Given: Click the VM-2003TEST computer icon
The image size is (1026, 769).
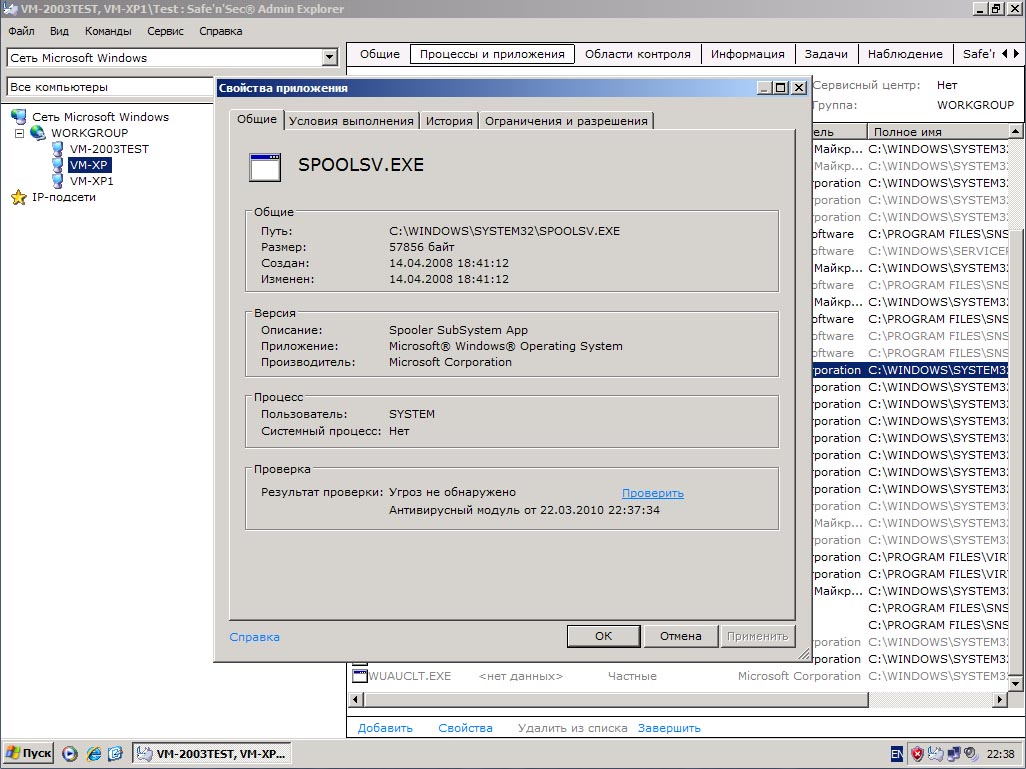Looking at the screenshot, I should [58, 149].
